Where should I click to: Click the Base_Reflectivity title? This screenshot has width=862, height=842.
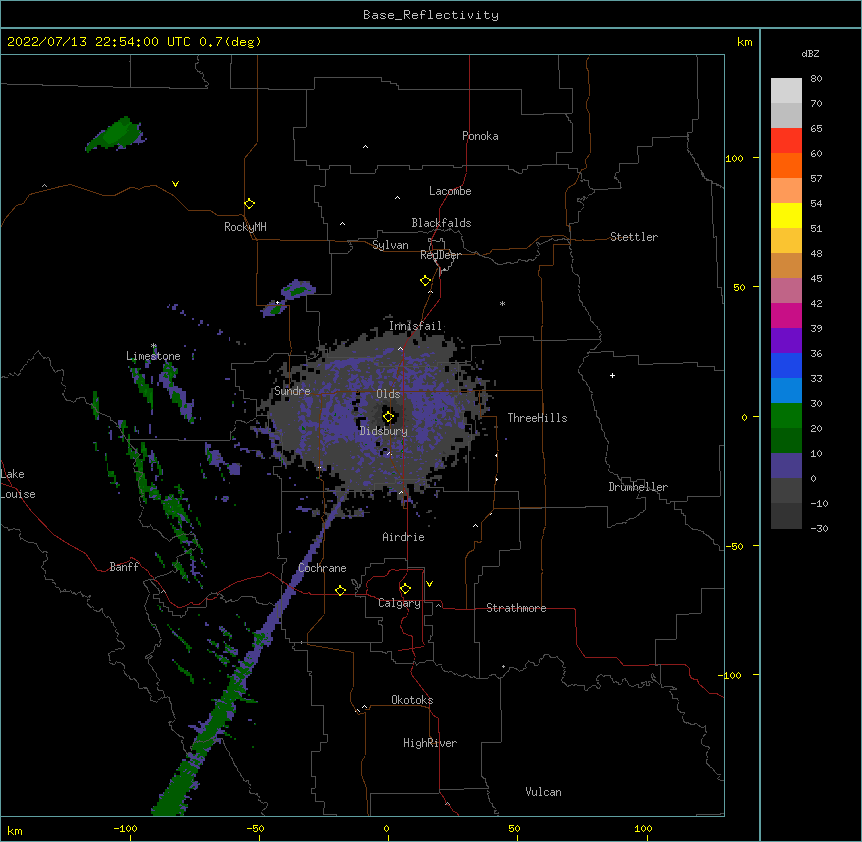coord(431,15)
